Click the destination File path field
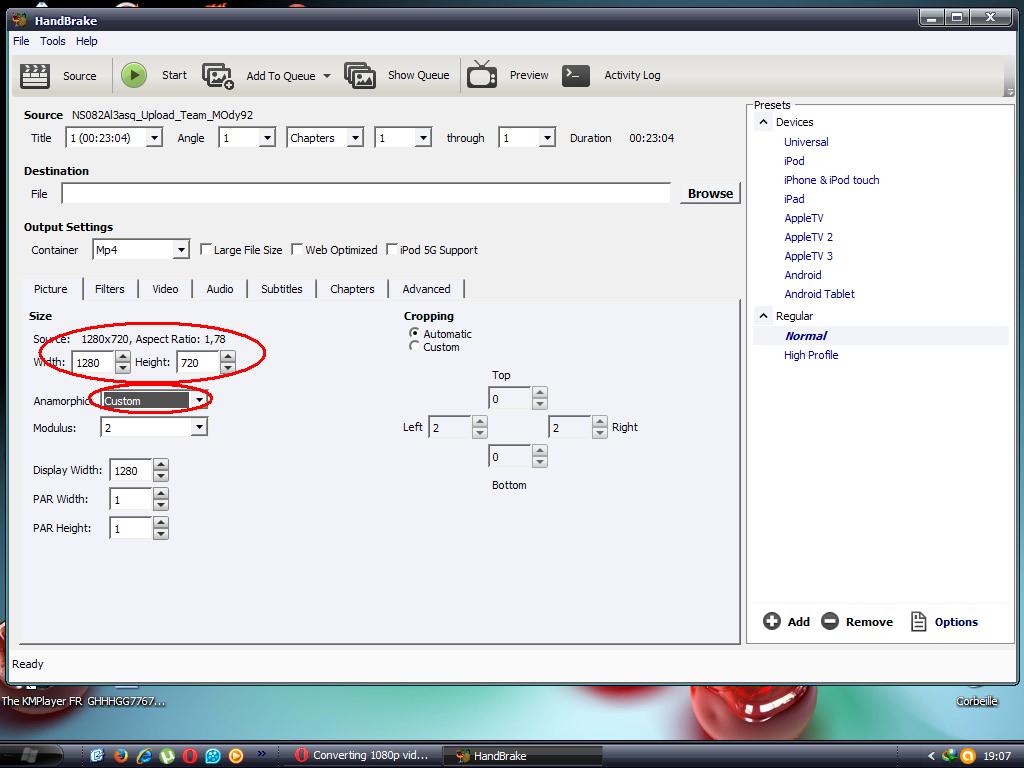The image size is (1024, 768). pos(366,193)
